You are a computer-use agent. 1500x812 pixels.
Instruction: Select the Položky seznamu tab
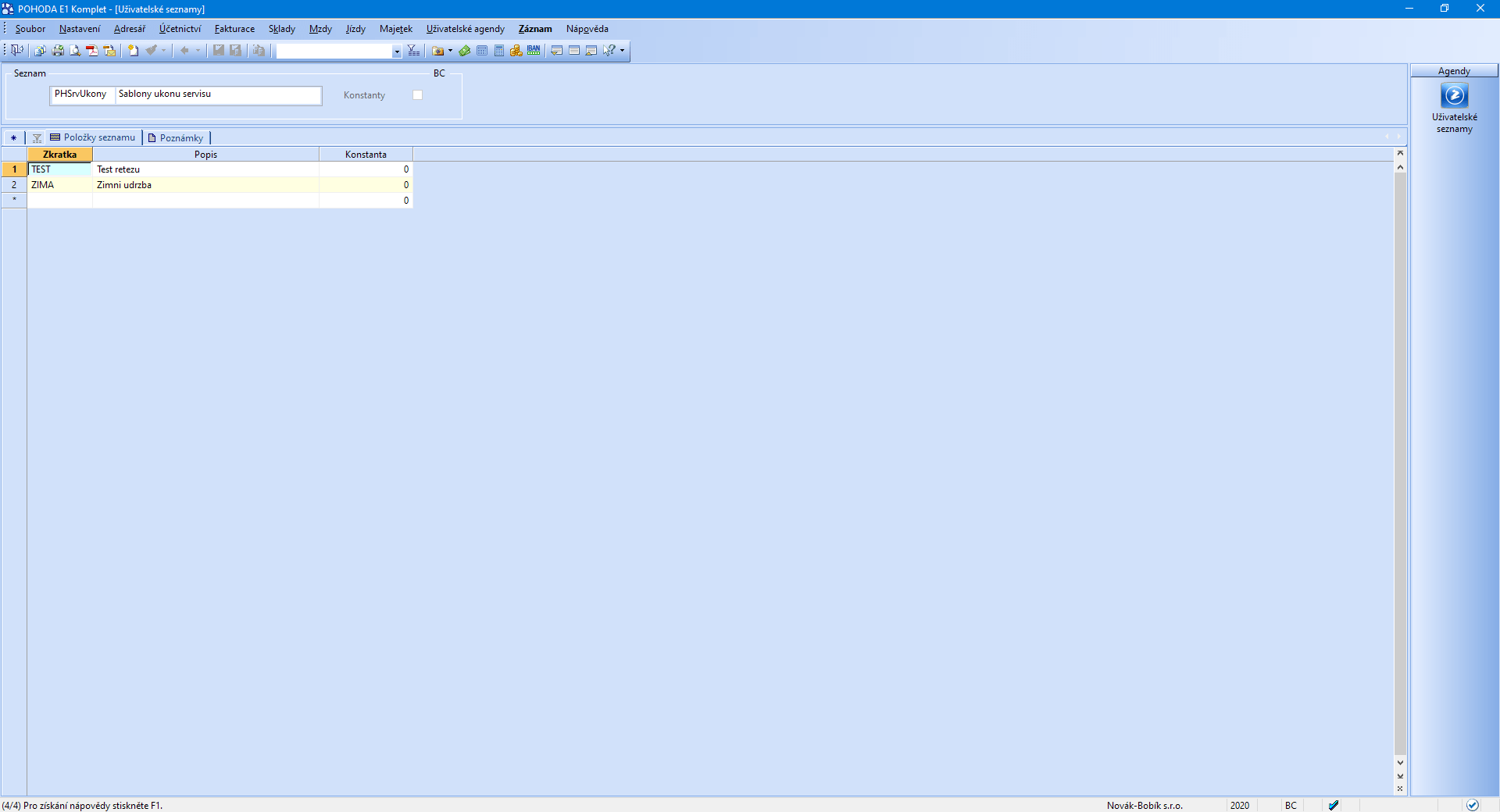point(93,137)
